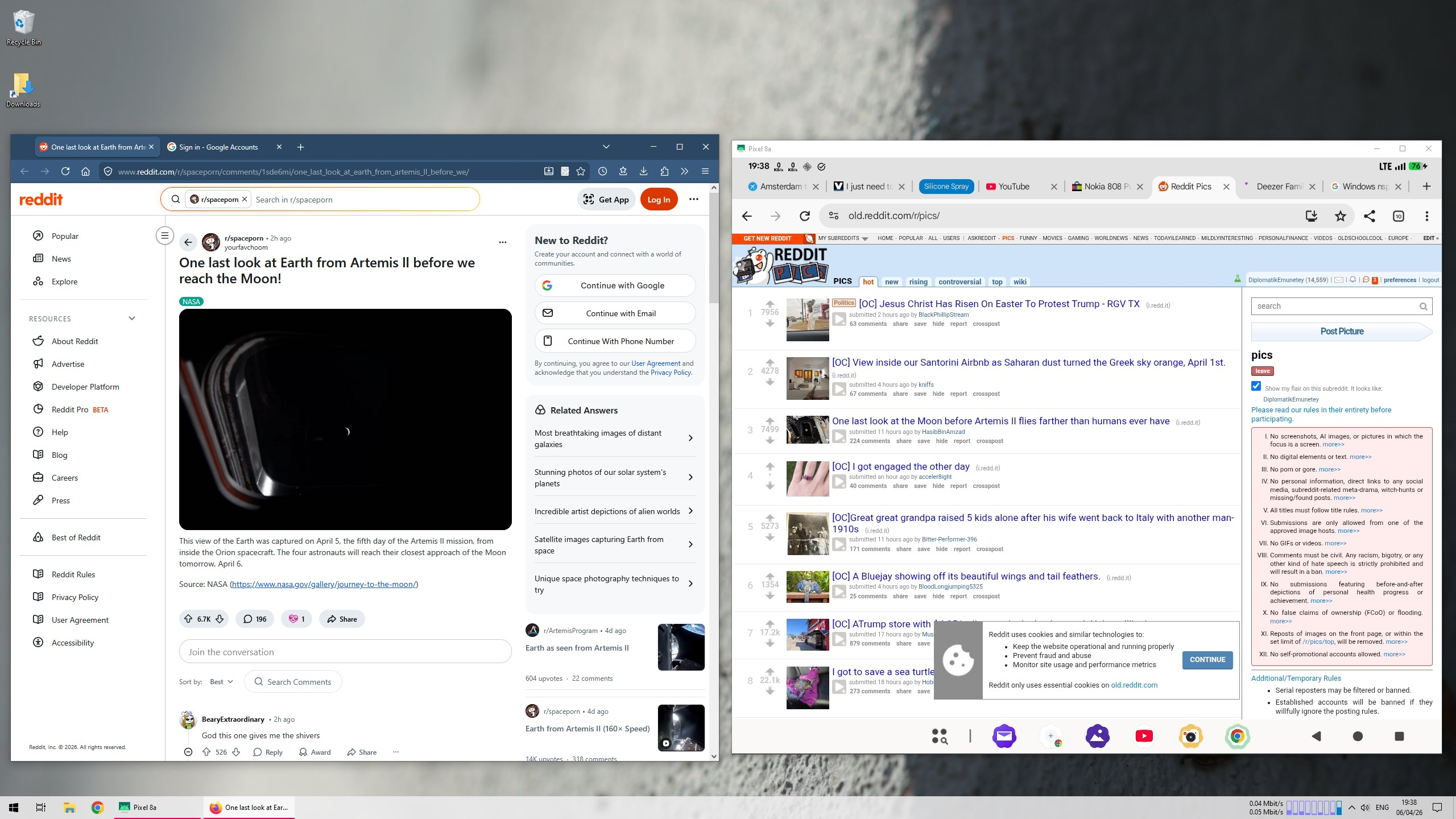Open the tab switcher showing 10 tabs
1456x819 pixels.
1399,216
